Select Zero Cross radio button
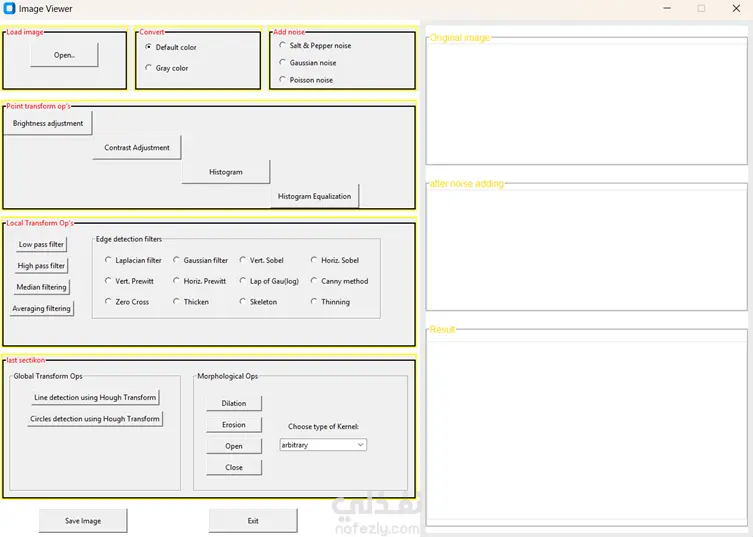753x537 pixels. point(108,301)
